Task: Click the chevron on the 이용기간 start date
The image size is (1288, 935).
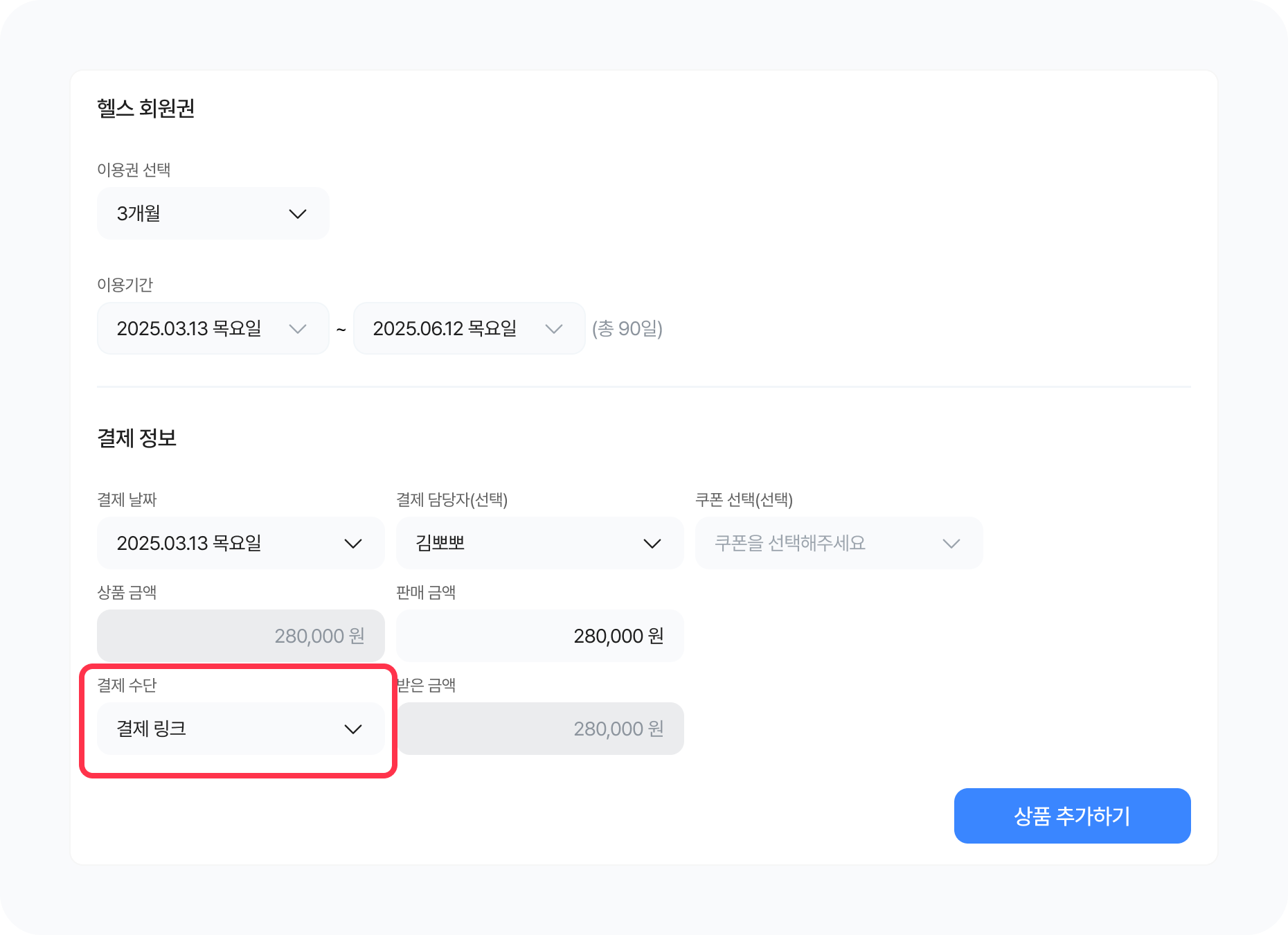Action: (298, 329)
